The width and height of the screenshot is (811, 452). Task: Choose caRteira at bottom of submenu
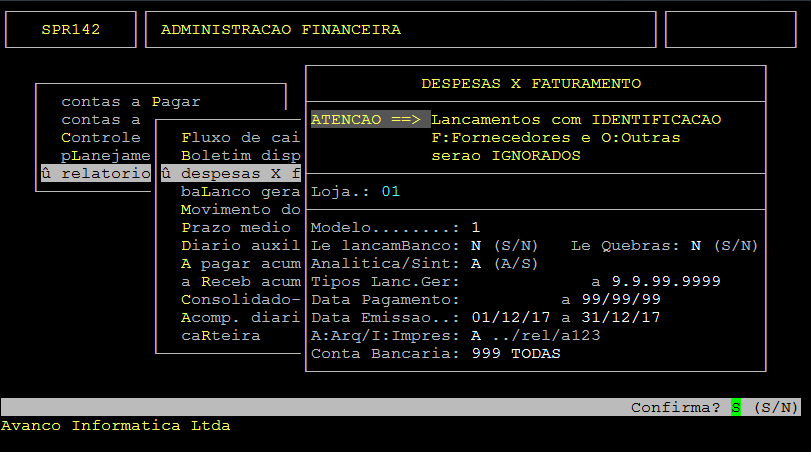point(220,335)
